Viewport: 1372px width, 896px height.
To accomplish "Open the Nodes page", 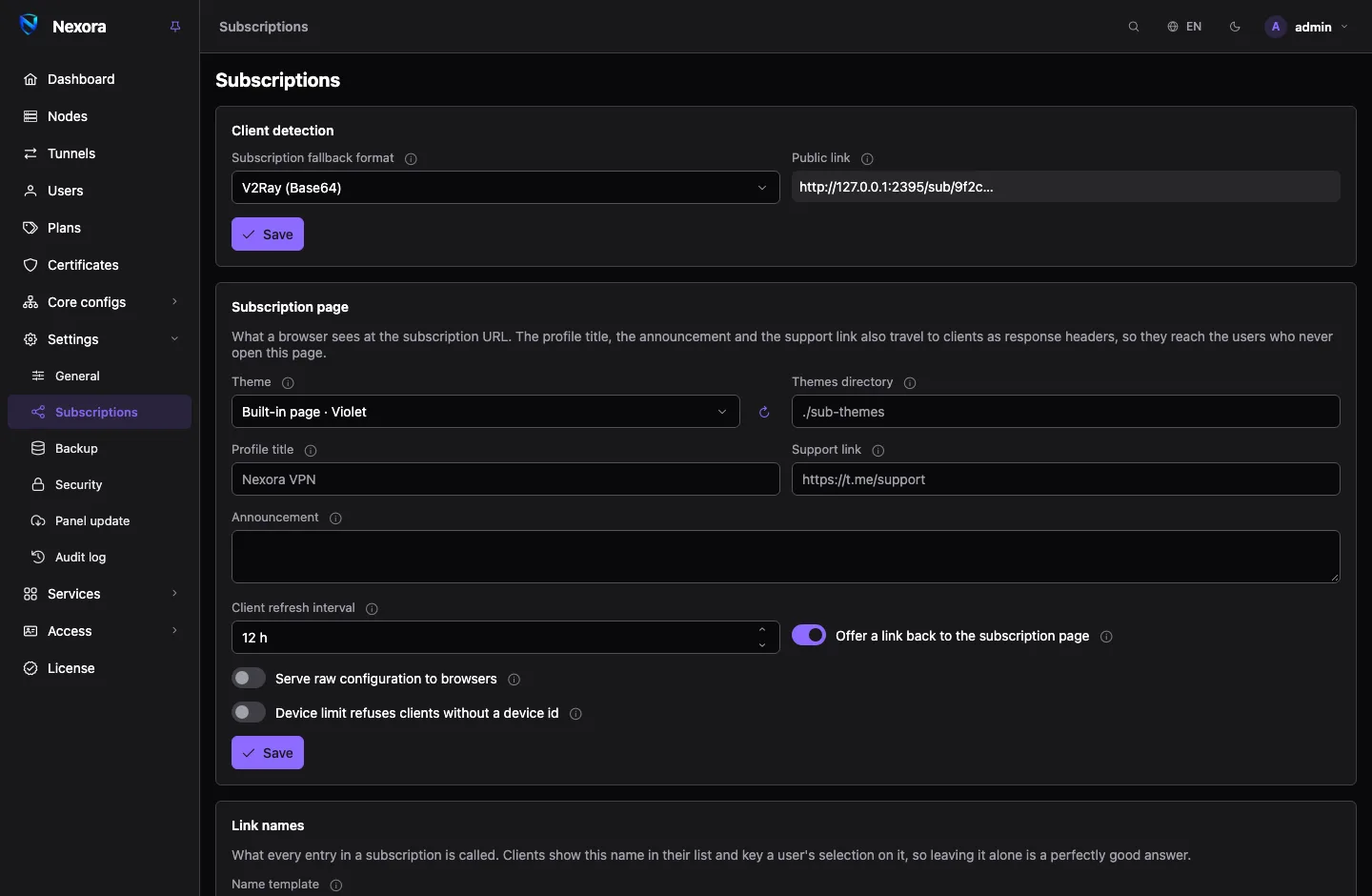I will click(99, 116).
